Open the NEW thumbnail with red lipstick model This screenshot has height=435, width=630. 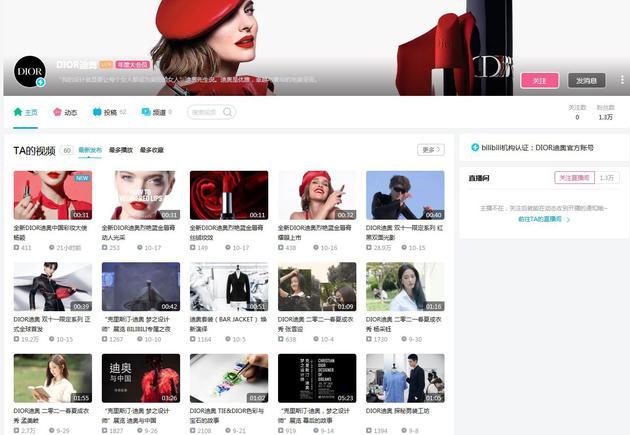tap(53, 195)
